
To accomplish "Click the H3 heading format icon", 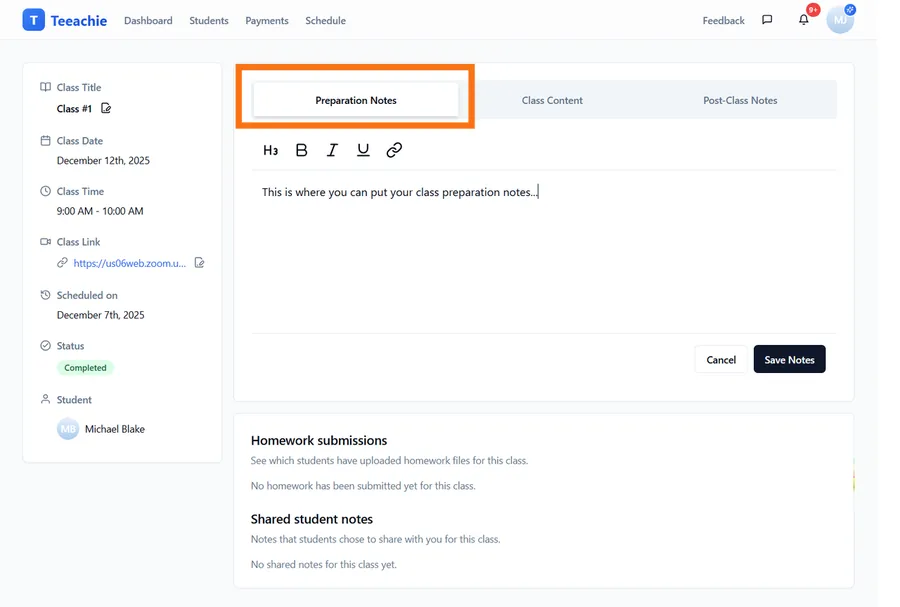I will coord(271,150).
